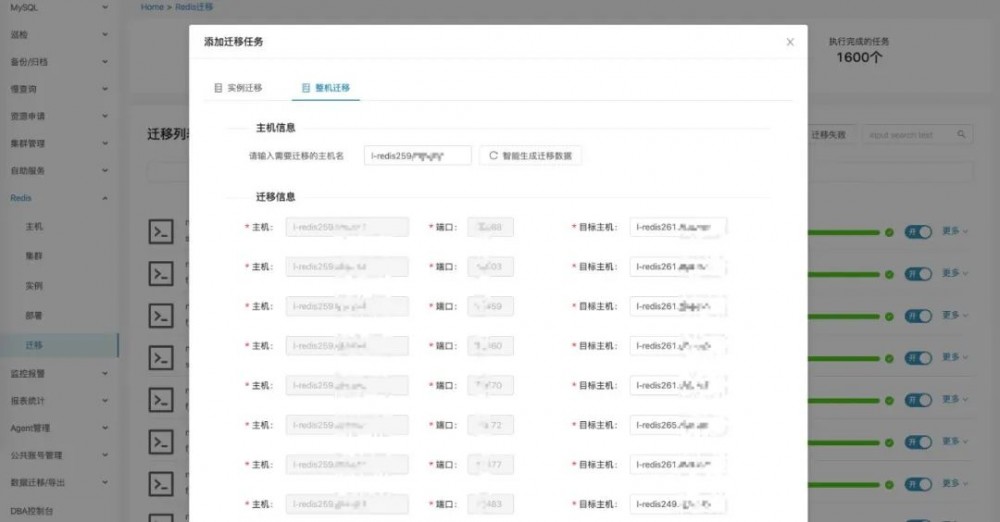
Task: Turn off the switch in the fourth list row
Action: click(x=918, y=358)
